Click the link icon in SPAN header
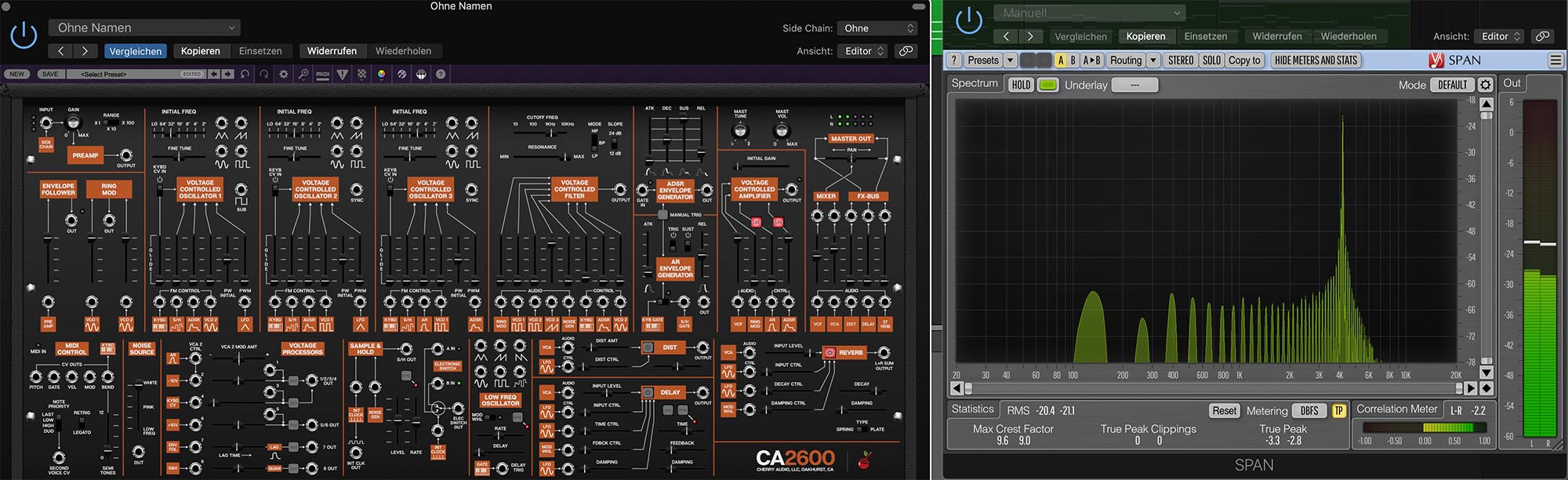1568x480 pixels. point(1542,36)
